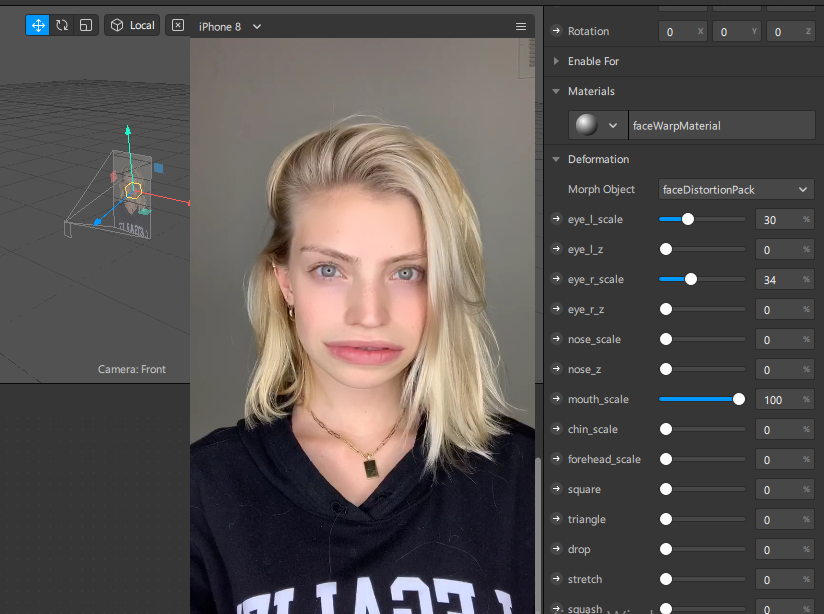Click the faceWarpMaterial name field
Image resolution: width=824 pixels, height=614 pixels.
[x=722, y=125]
